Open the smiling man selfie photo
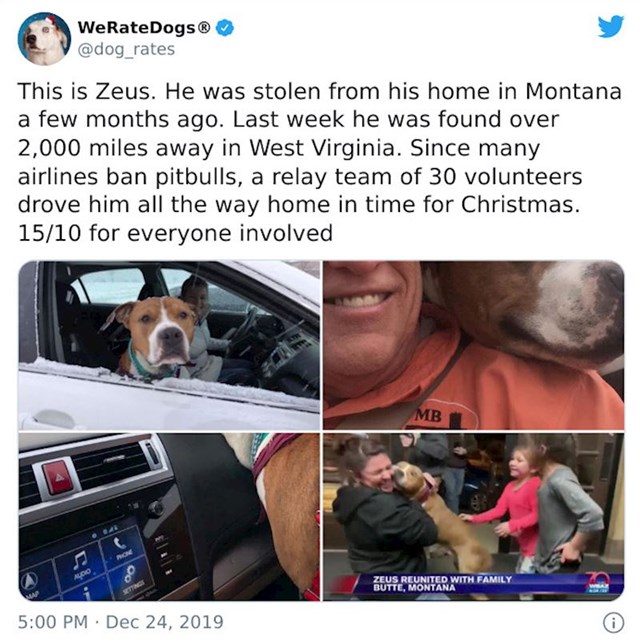 tap(473, 345)
